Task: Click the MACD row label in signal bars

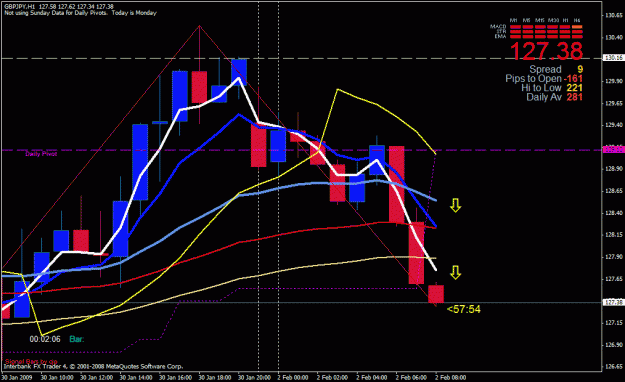Action: coord(498,27)
